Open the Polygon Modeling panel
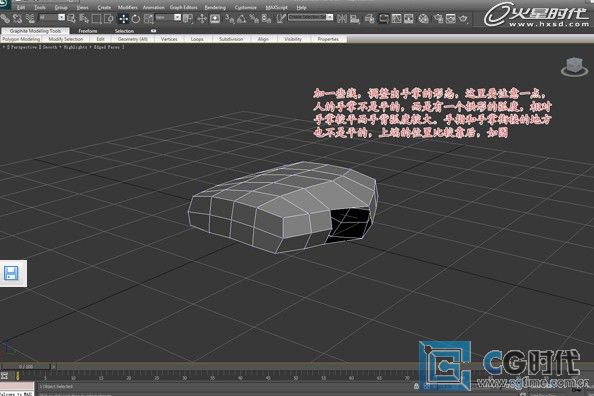594x396 pixels. [x=21, y=39]
